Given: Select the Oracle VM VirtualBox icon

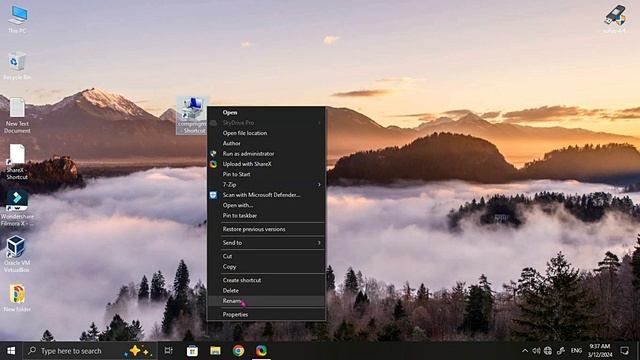Looking at the screenshot, I should point(16,254).
